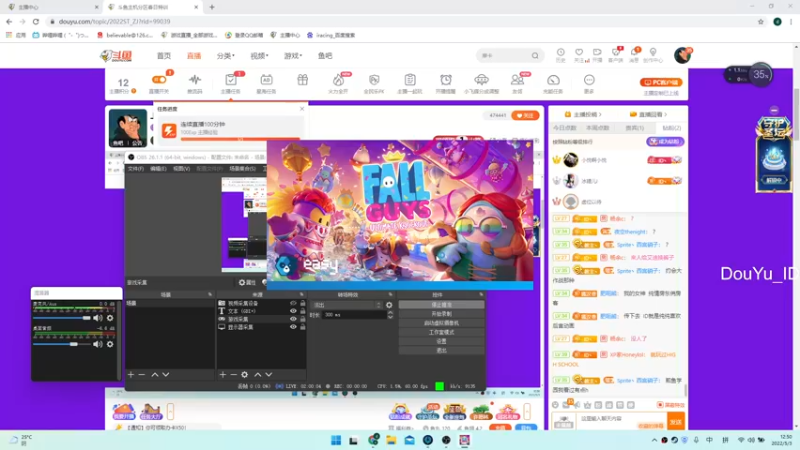Click 开始录制 start recording in OBS
Image resolution: width=800 pixels, height=450 pixels.
coord(441,314)
